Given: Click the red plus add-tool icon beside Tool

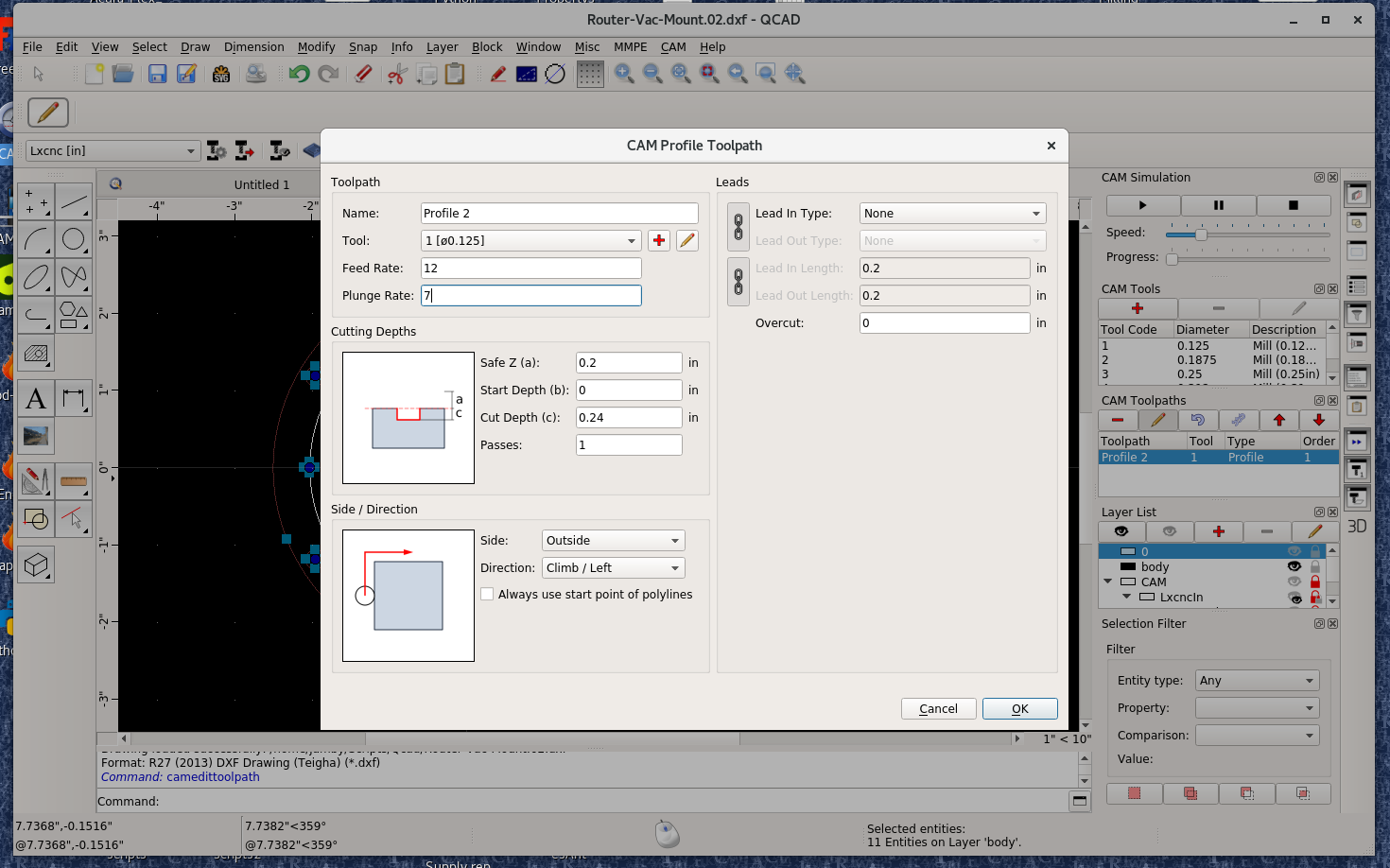Looking at the screenshot, I should (x=659, y=240).
